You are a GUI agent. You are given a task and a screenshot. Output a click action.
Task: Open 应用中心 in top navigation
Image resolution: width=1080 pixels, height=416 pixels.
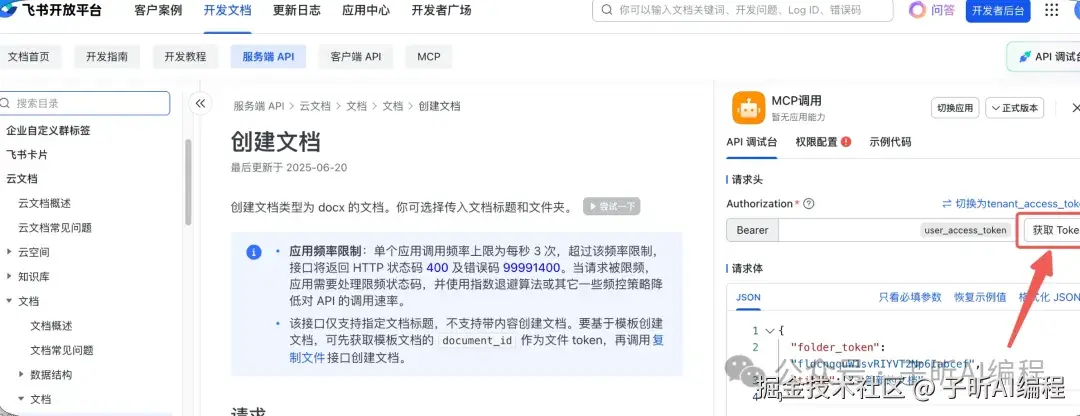point(366,10)
